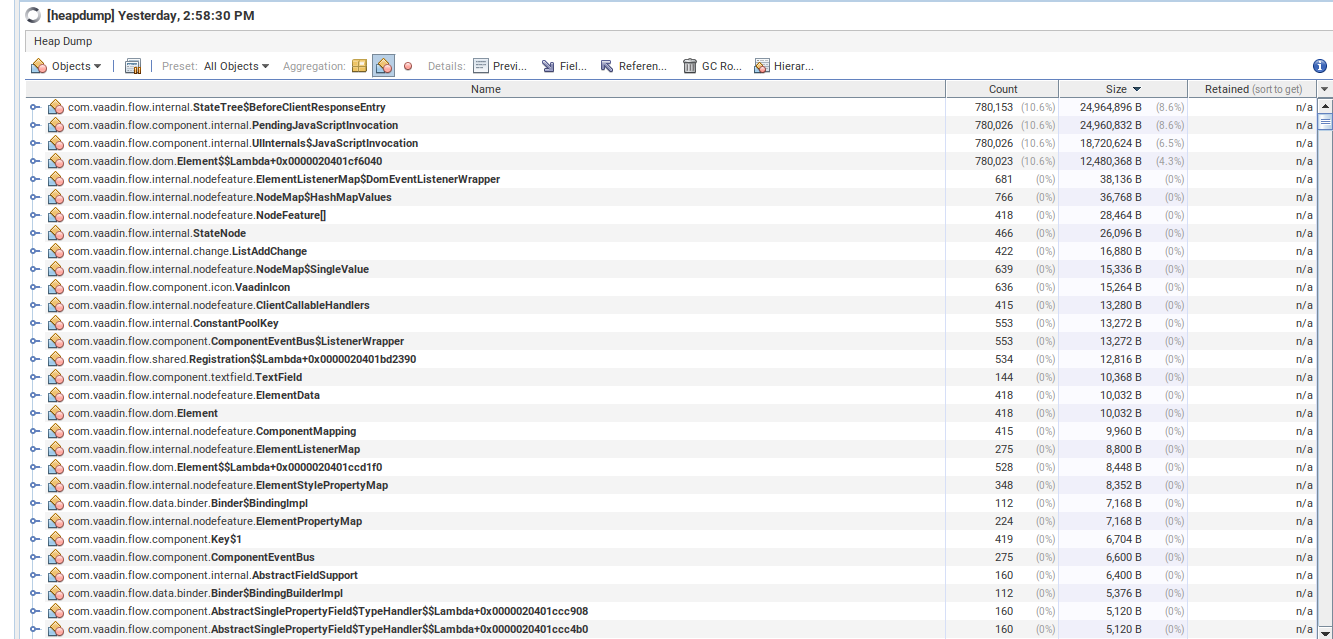Screen dimensions: 1333x639
Task: Click class icon of NodeMap$SingleValue row
Action: coord(56,269)
